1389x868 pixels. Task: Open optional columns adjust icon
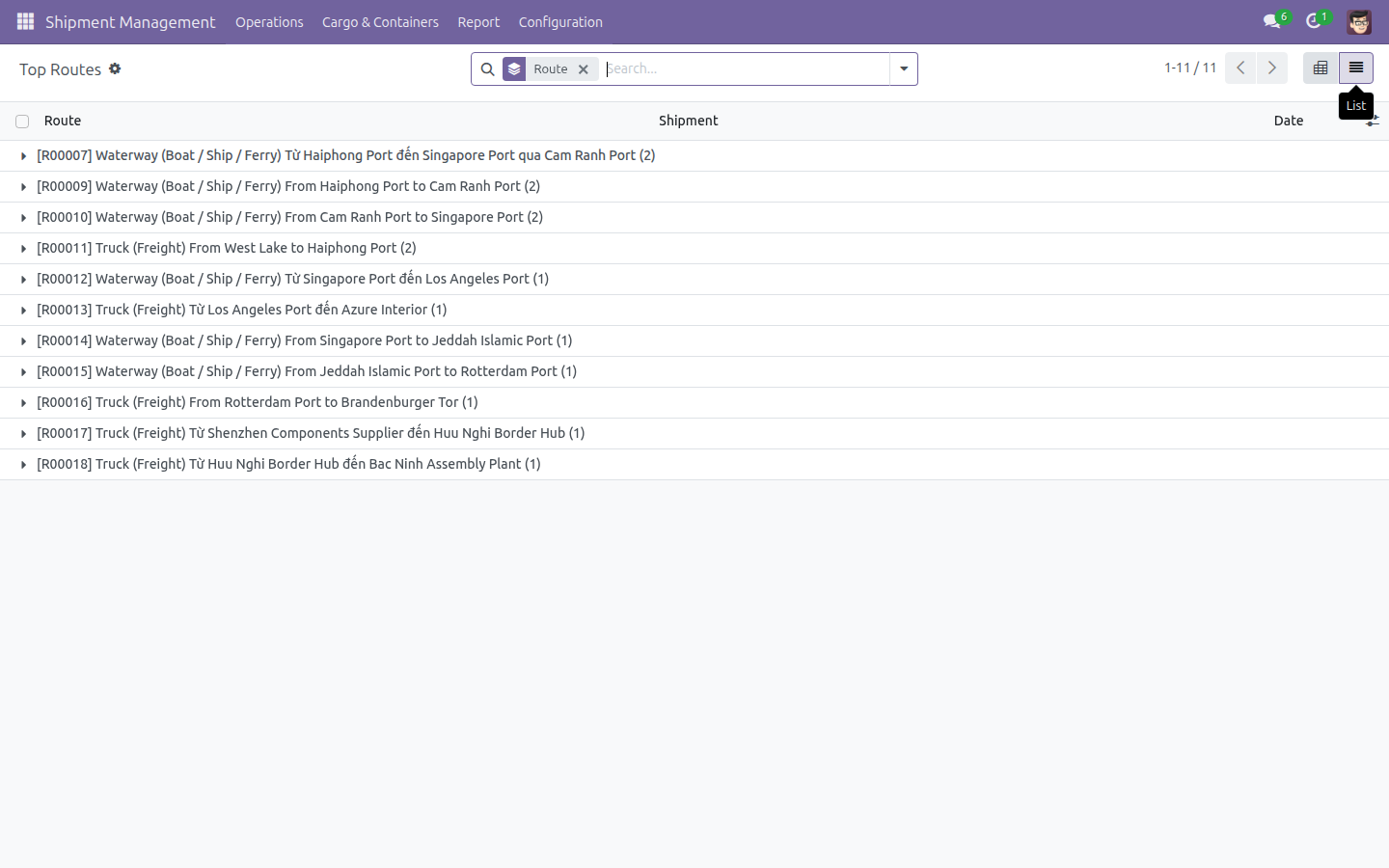[1372, 121]
